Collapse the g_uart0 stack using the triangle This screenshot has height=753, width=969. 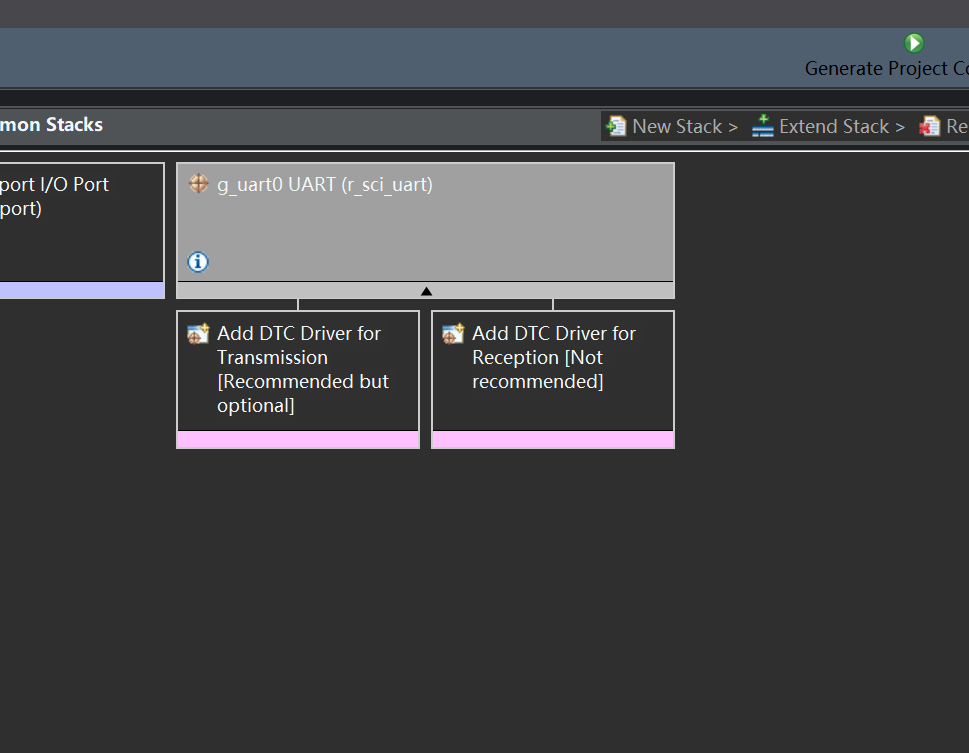pyautogui.click(x=426, y=291)
